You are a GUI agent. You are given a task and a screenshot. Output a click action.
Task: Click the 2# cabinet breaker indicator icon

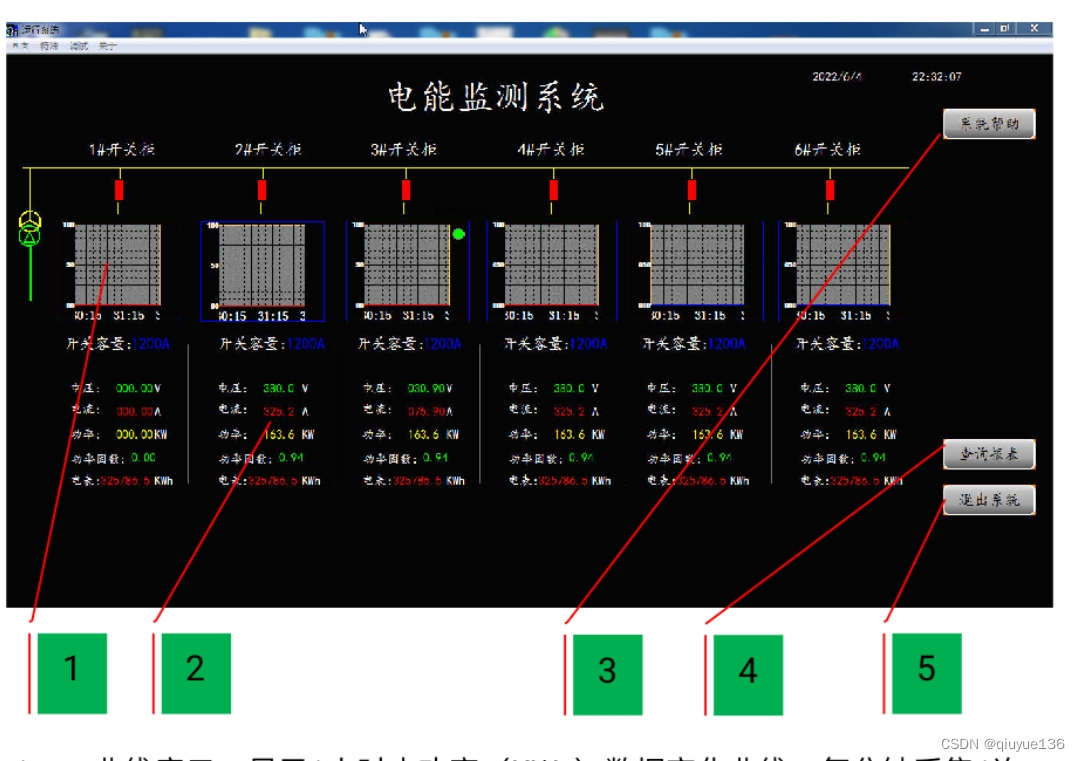(260, 188)
